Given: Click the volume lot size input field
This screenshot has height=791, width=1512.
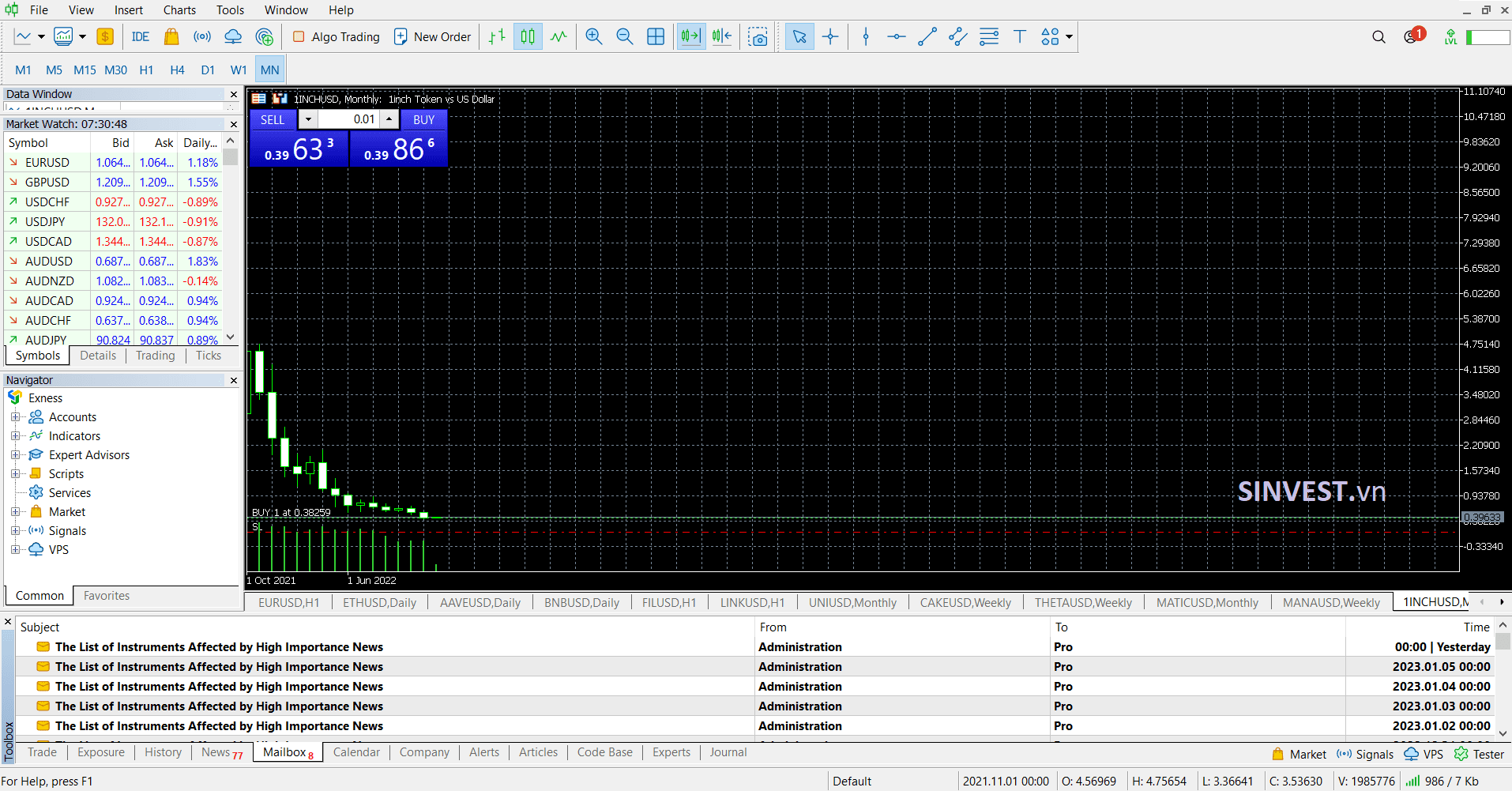Looking at the screenshot, I should pyautogui.click(x=349, y=119).
